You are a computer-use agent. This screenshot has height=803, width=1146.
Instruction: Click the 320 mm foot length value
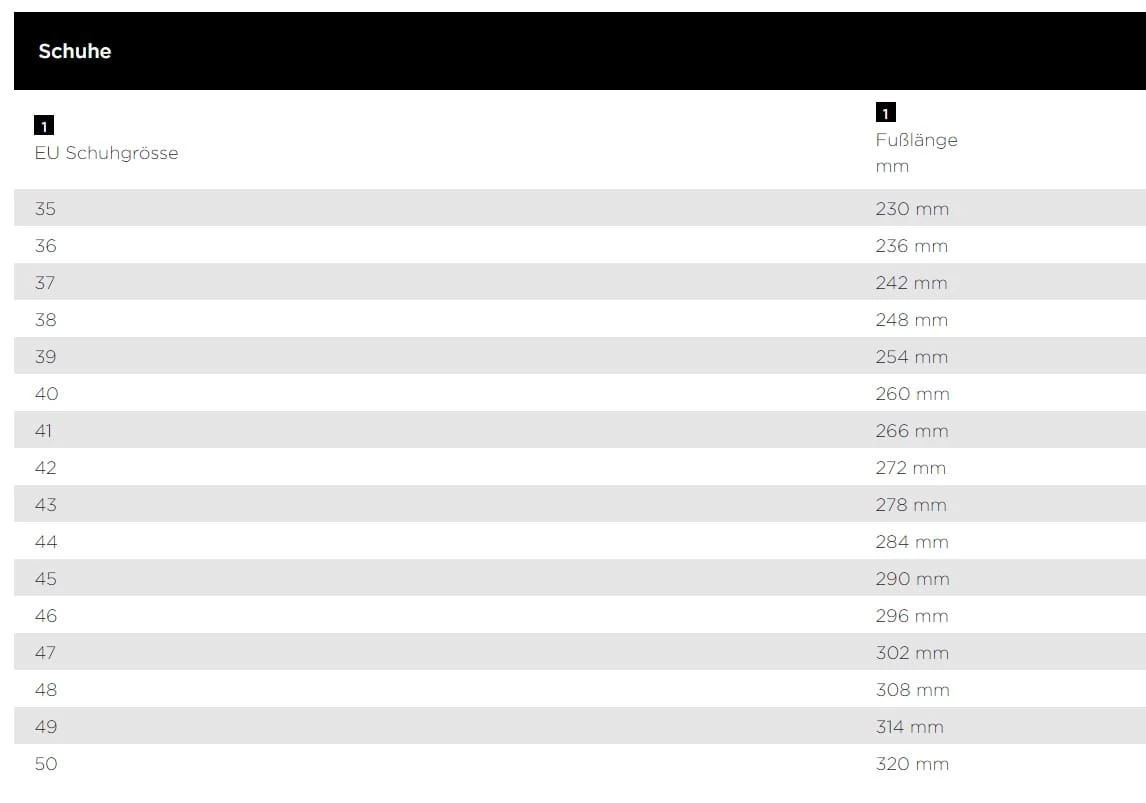pyautogui.click(x=911, y=764)
